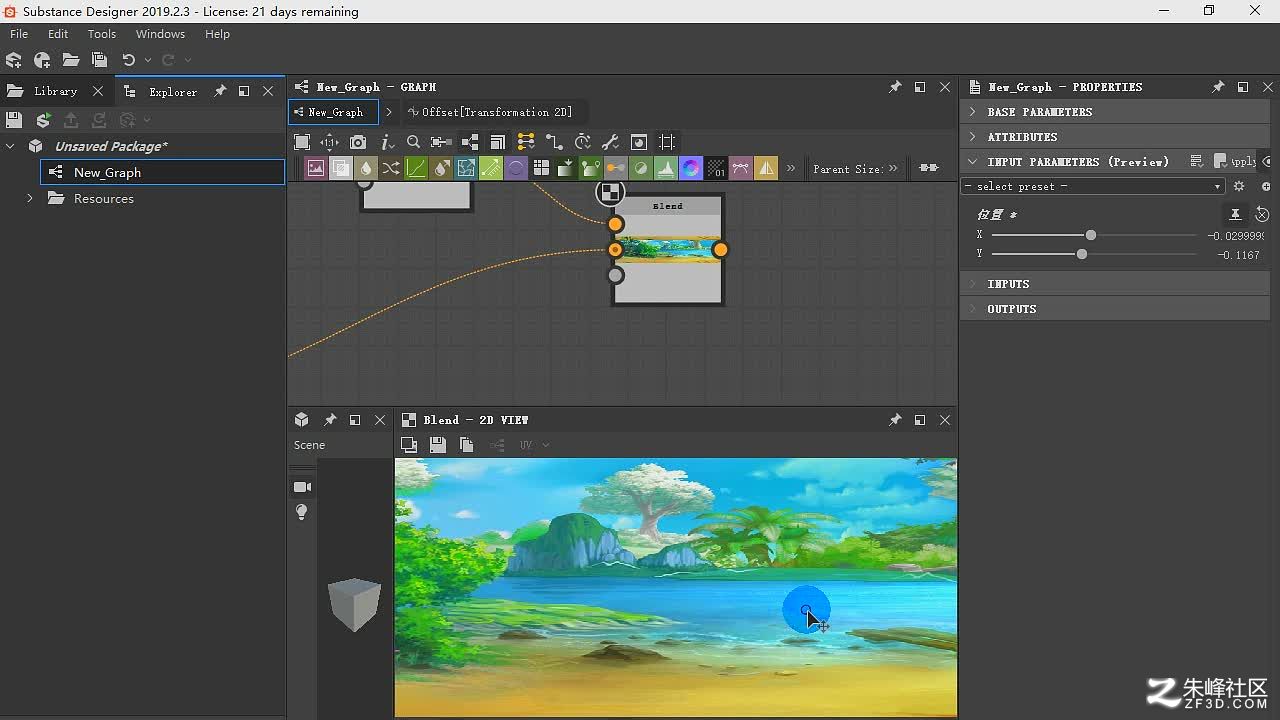
Task: Toggle the 3D view light bulb icon
Action: 301,512
